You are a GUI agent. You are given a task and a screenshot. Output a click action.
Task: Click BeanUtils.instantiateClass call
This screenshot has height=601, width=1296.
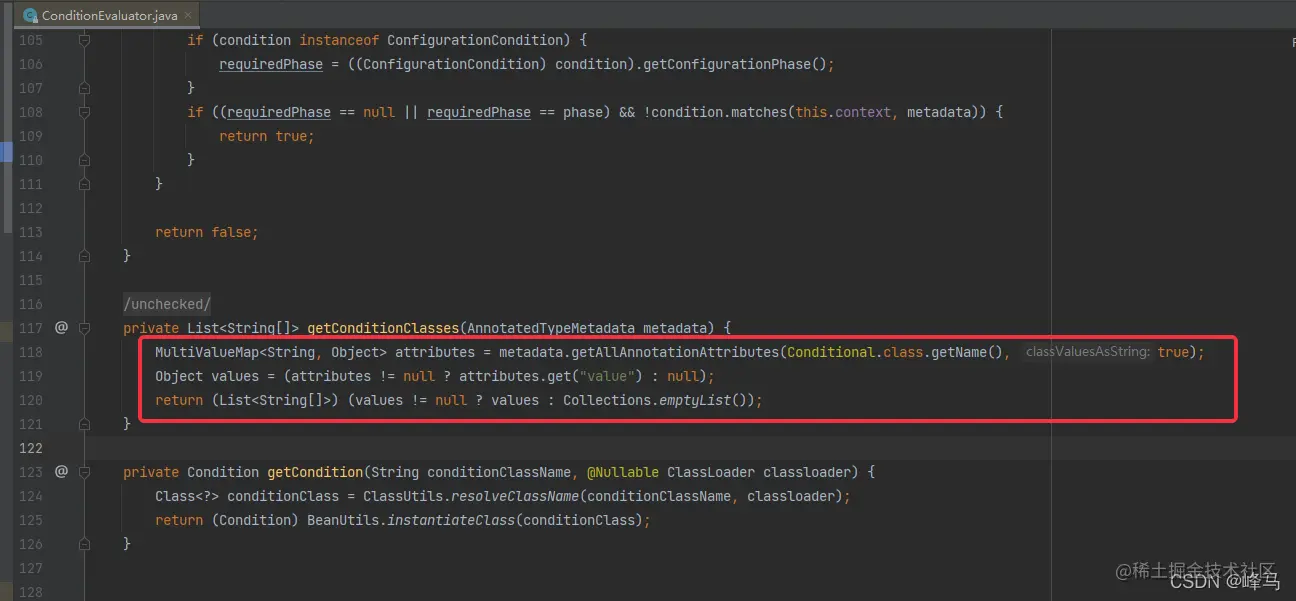411,520
